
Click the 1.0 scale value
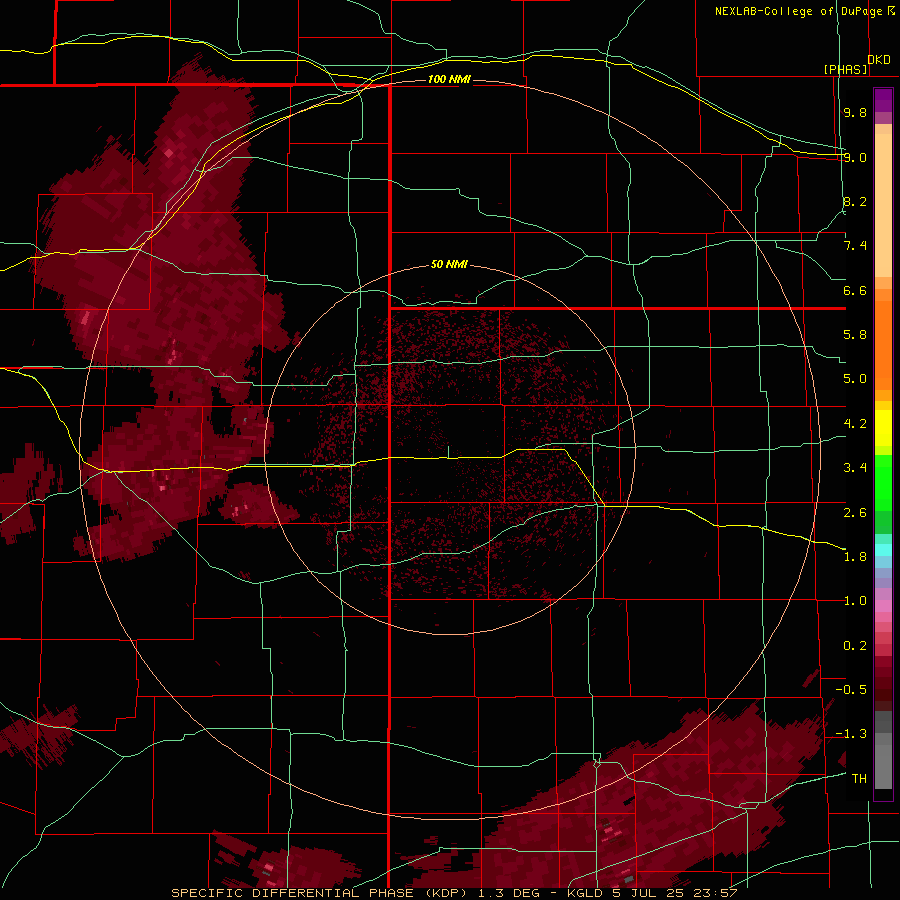855,601
